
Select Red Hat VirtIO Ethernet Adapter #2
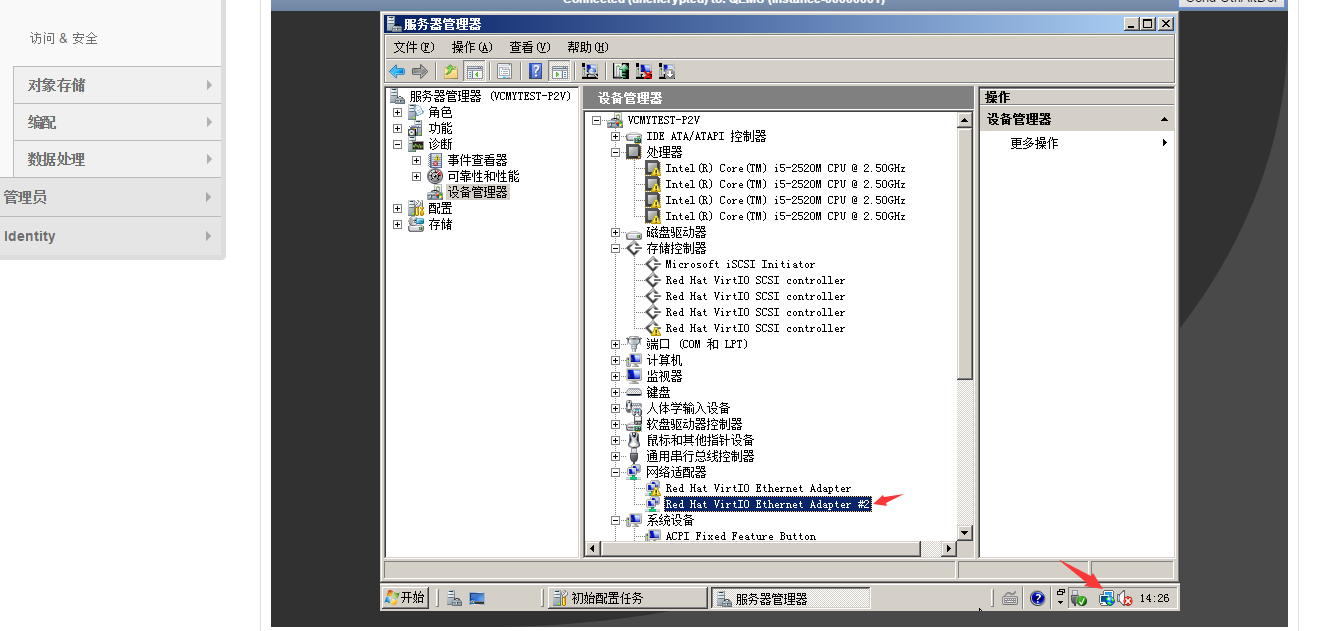tap(767, 504)
